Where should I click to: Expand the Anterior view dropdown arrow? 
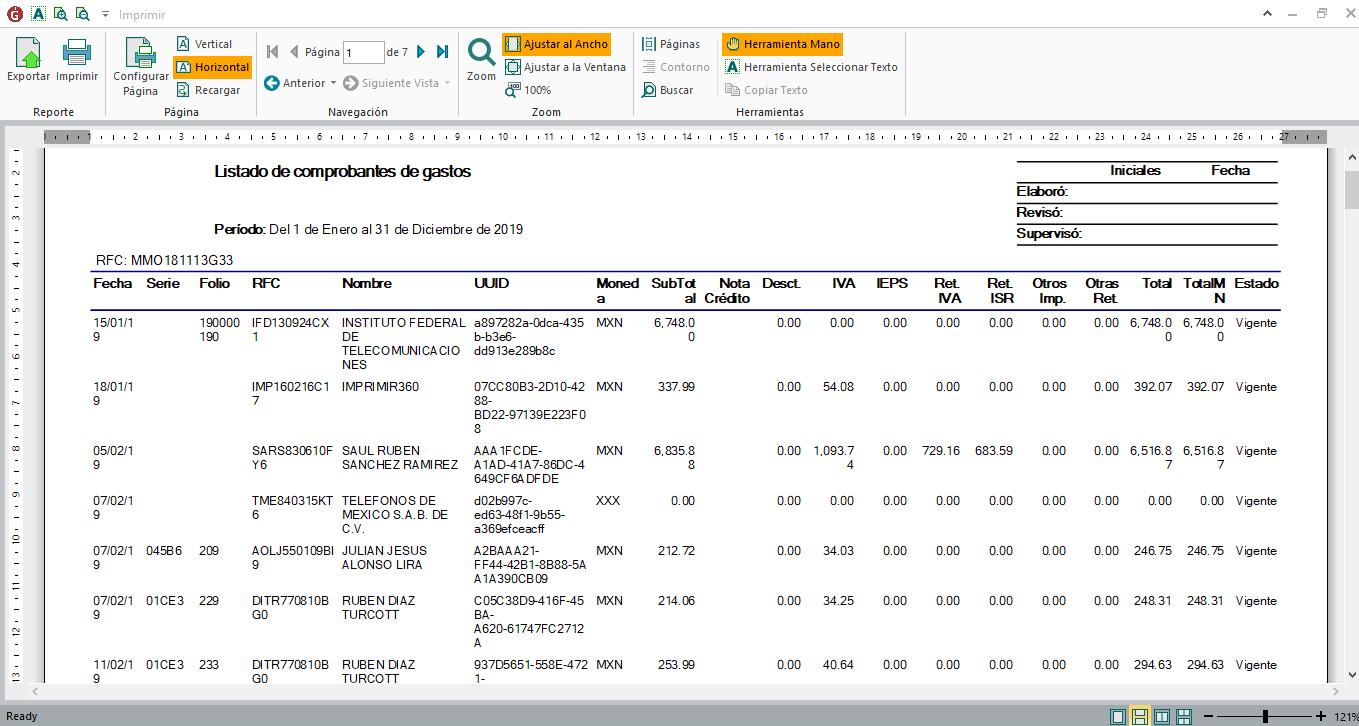(x=334, y=83)
